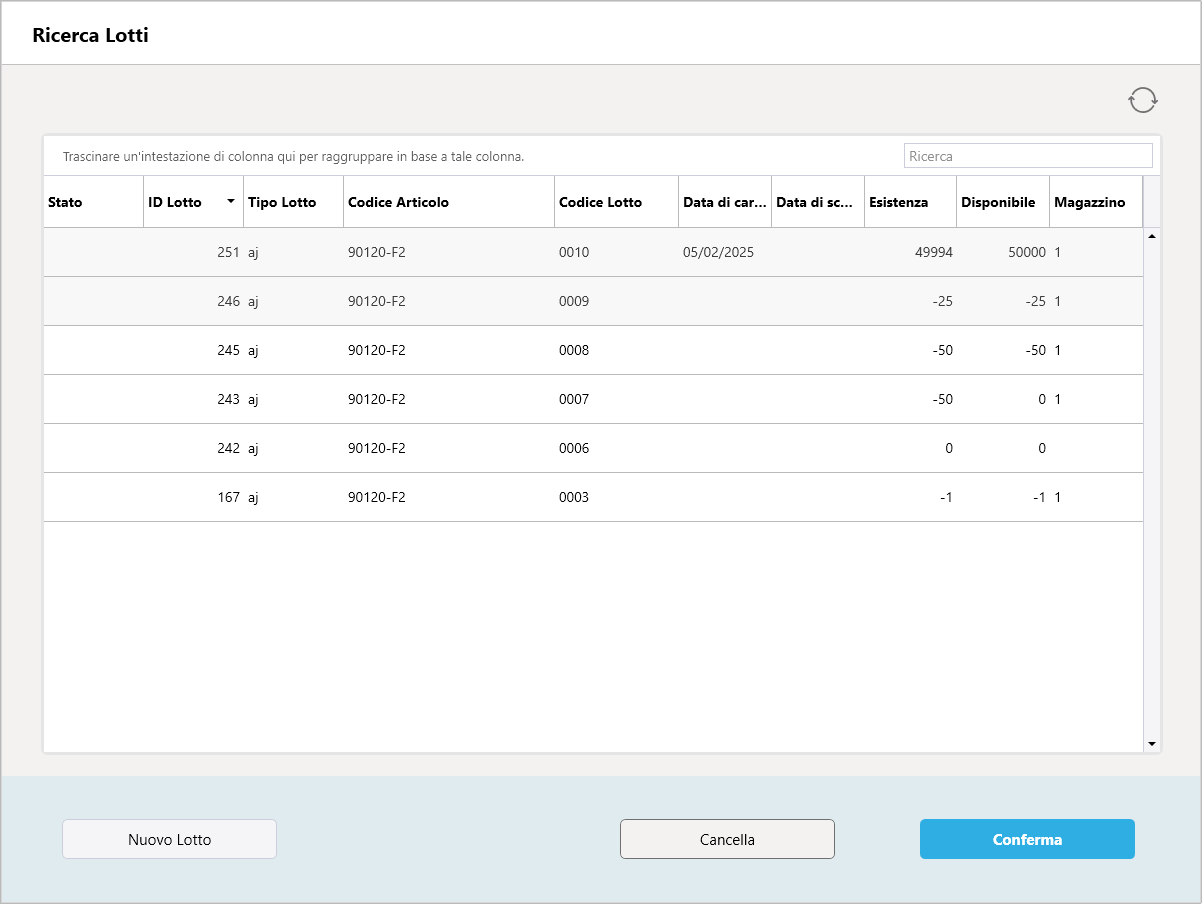Click Esistenza value -25
The image size is (1202, 904).
pos(941,301)
